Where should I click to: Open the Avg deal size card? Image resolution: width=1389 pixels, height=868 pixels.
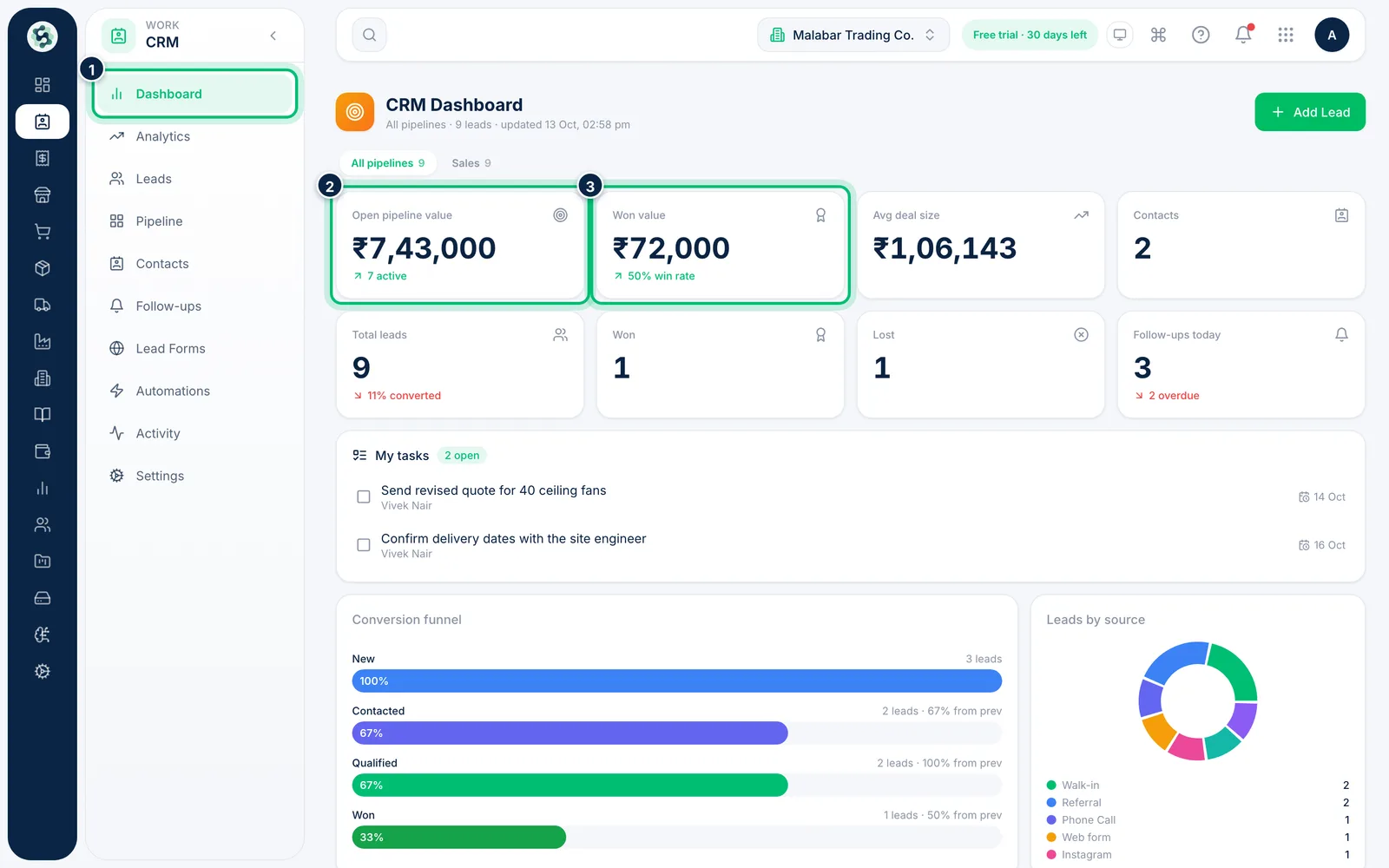[x=981, y=245]
